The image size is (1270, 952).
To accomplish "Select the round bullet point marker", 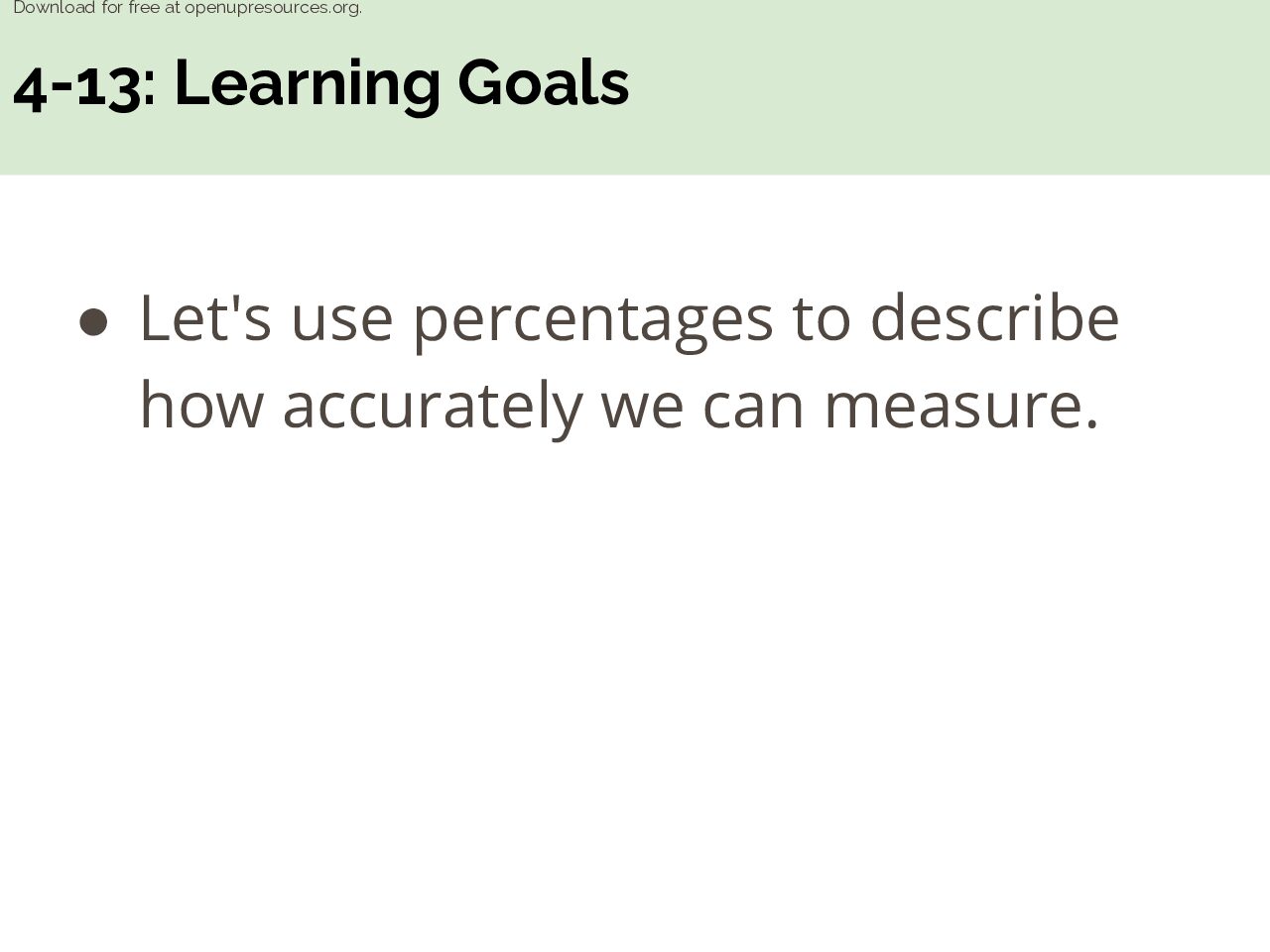I will 93,321.
